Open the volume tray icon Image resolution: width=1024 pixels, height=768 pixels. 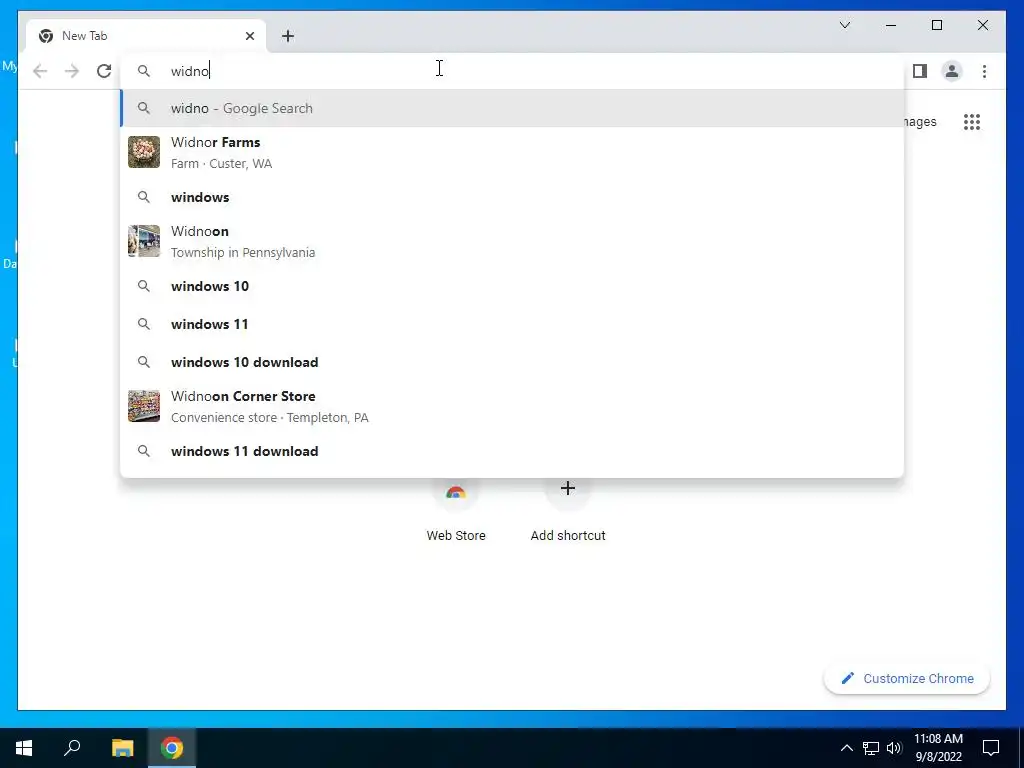click(894, 748)
